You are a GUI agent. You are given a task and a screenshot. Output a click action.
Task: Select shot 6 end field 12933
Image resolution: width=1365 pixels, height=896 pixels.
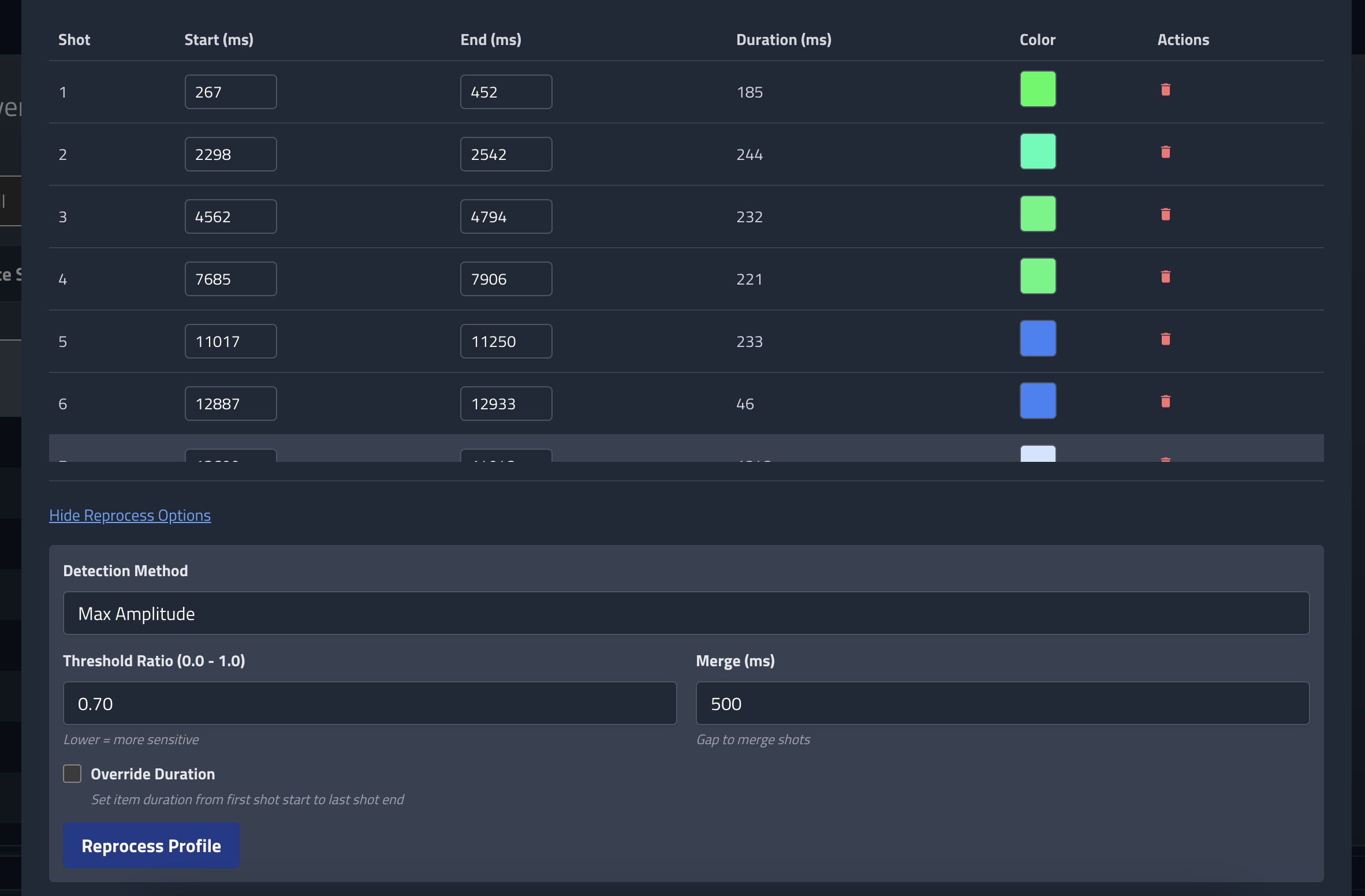[506, 404]
